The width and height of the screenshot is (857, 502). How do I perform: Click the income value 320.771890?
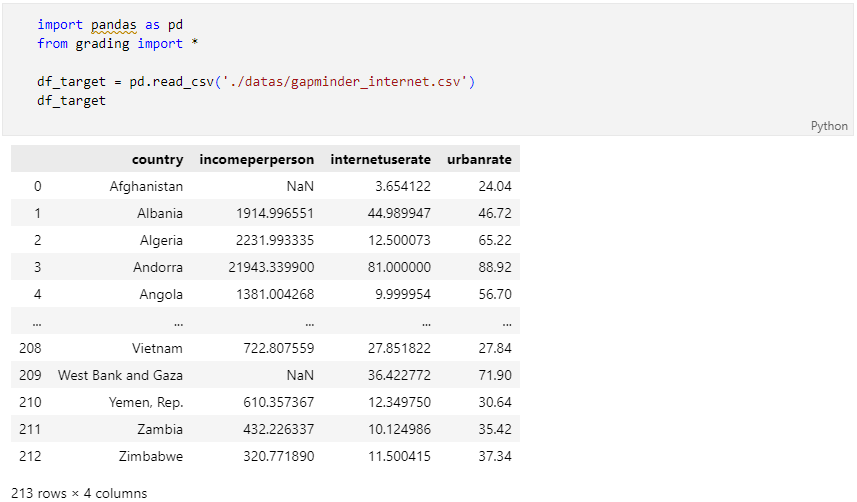279,456
